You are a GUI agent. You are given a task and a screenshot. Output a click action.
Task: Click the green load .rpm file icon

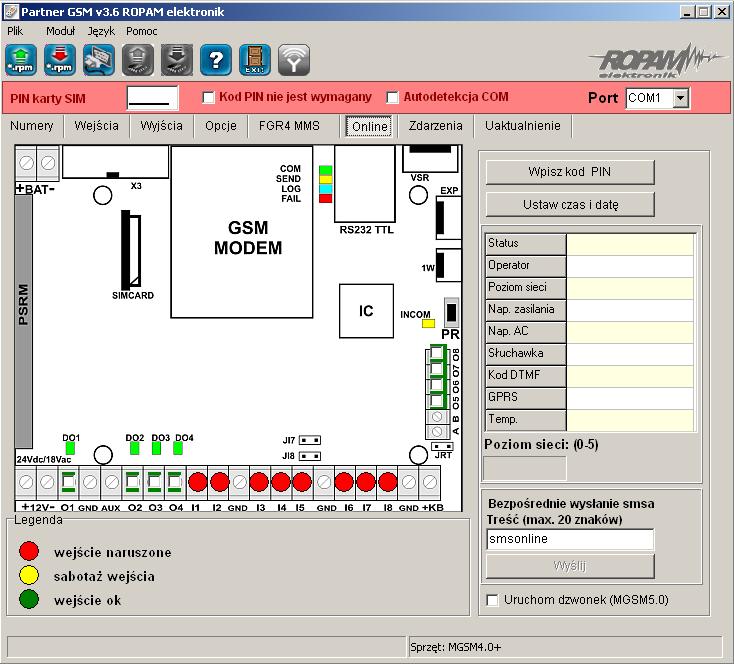[21, 60]
